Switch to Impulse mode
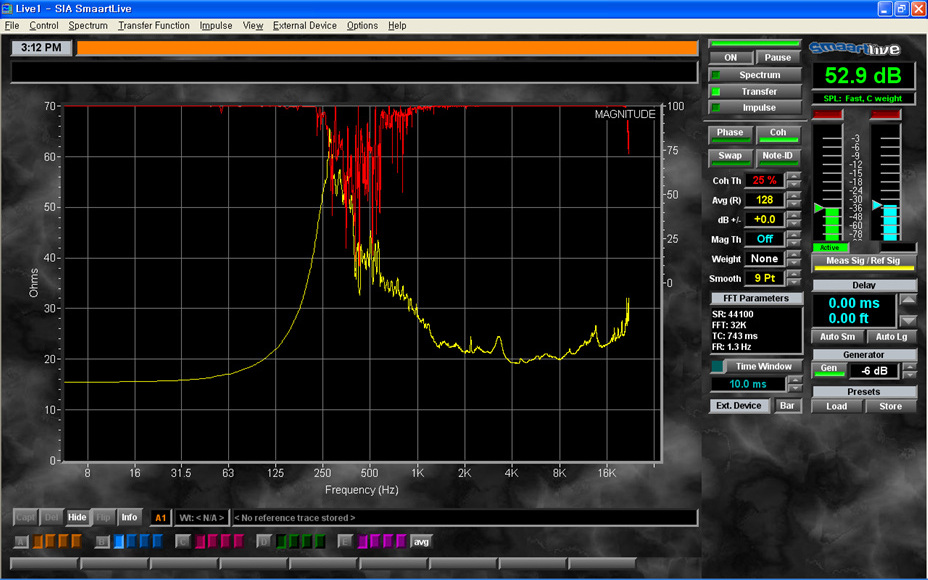The width and height of the screenshot is (928, 580). [759, 107]
